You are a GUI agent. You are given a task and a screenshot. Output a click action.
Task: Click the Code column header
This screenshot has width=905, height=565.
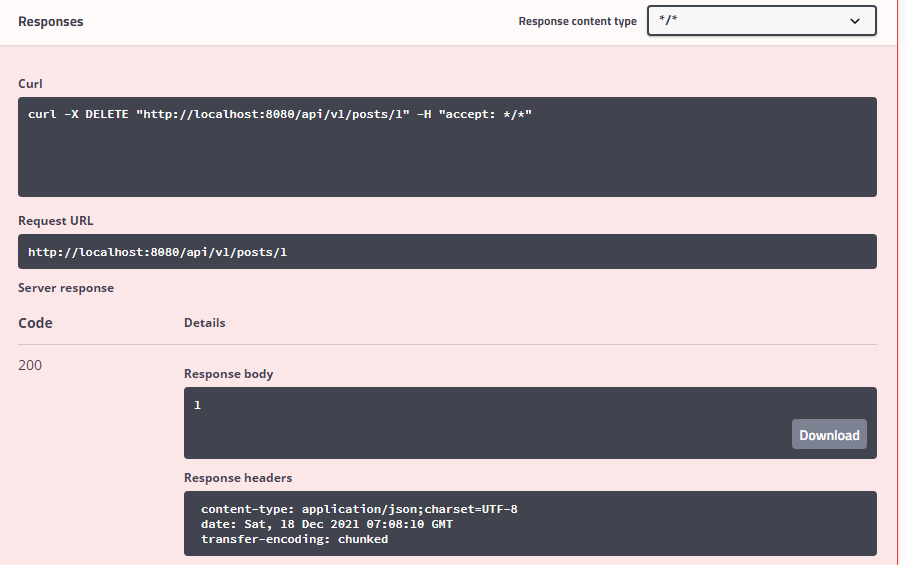(x=35, y=323)
